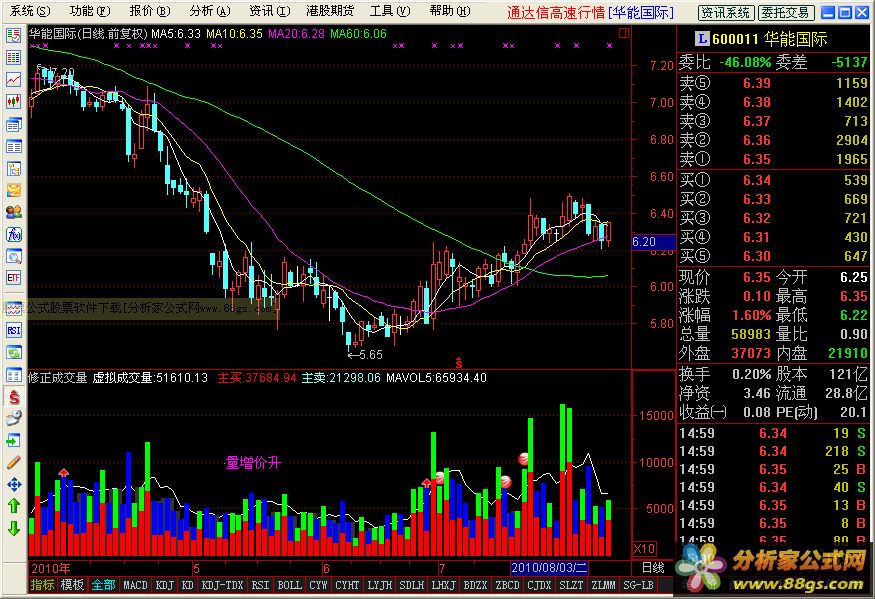Click the folder tree structure icon
875x599 pixels.
tap(13, 169)
